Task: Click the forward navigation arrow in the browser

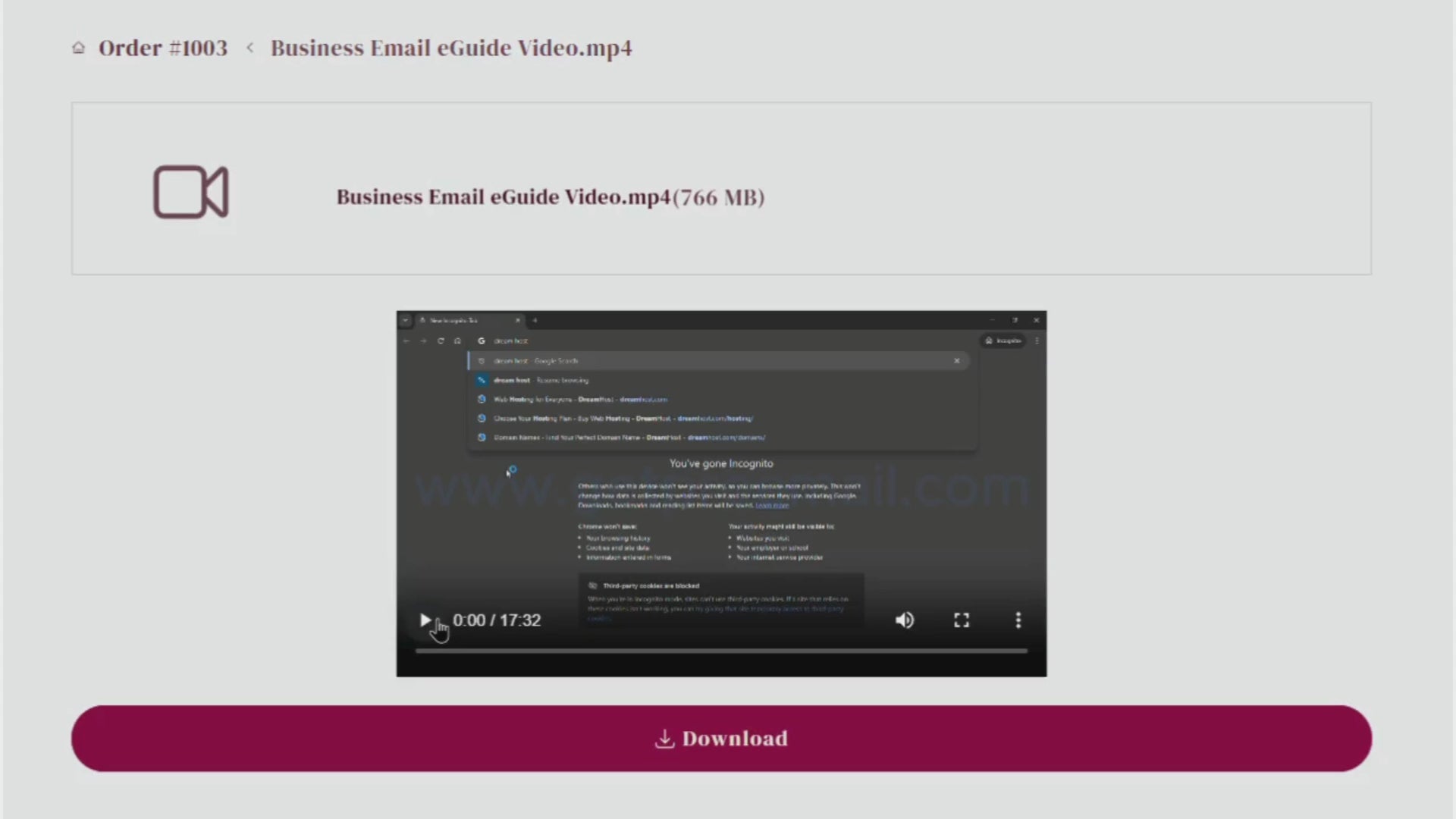Action: click(x=424, y=341)
